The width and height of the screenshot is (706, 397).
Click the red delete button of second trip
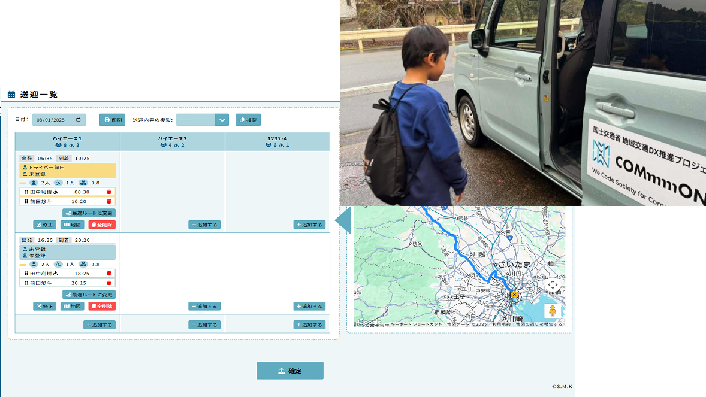(102, 306)
